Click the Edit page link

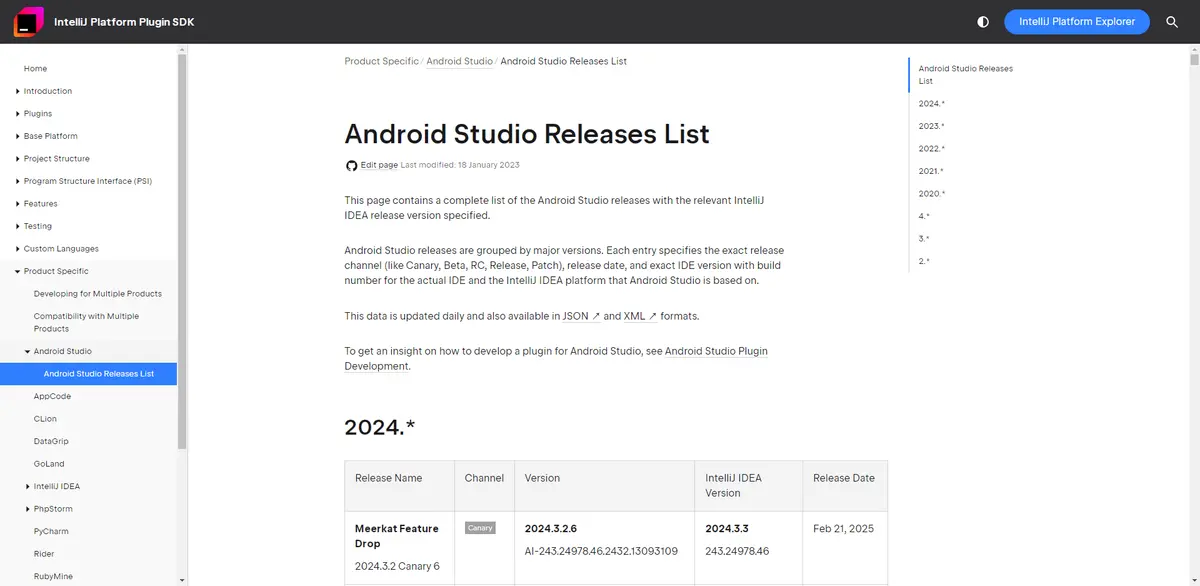click(x=379, y=165)
